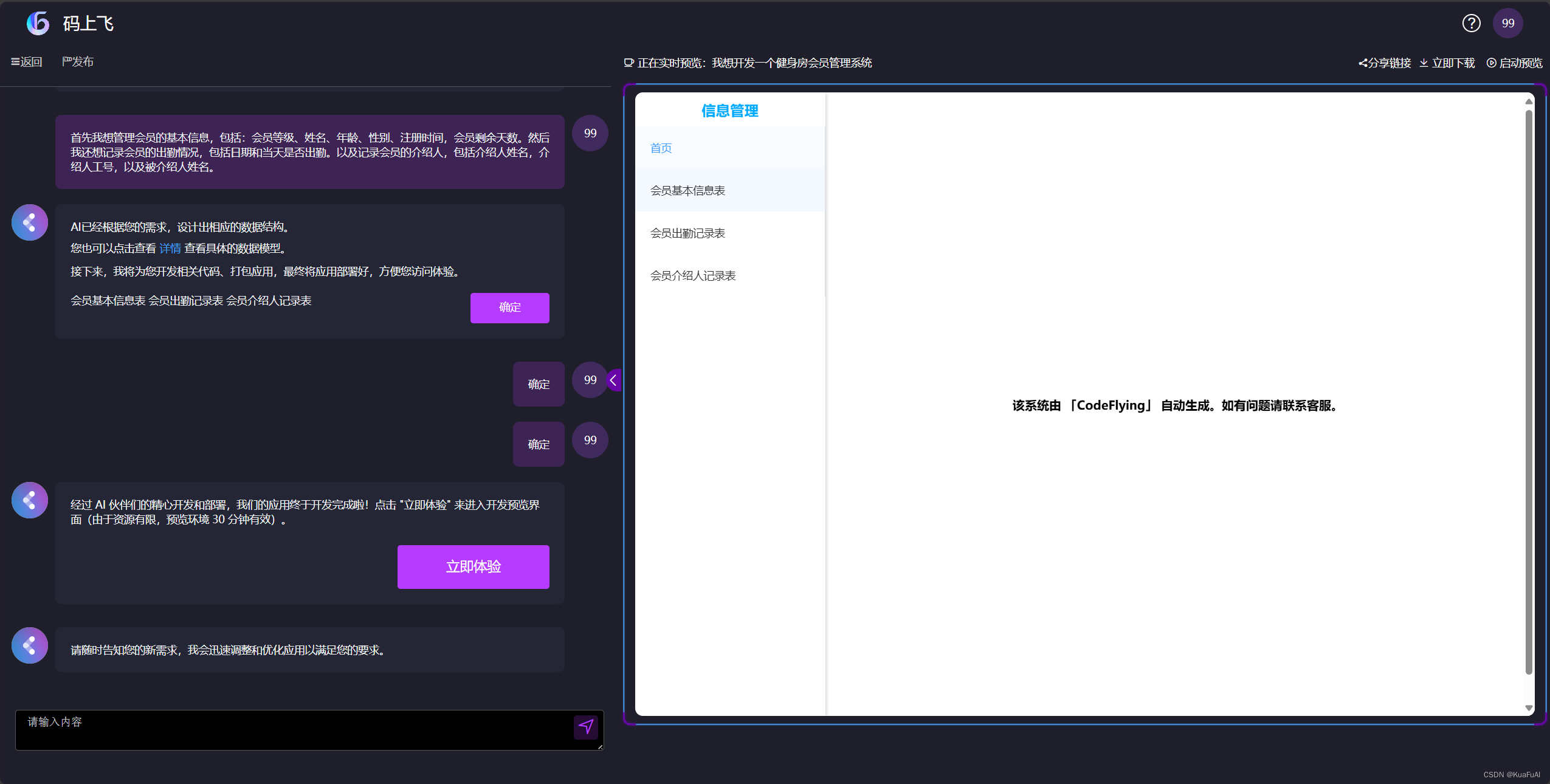1550x784 pixels.
Task: Click the send message arrow icon
Action: coord(586,727)
